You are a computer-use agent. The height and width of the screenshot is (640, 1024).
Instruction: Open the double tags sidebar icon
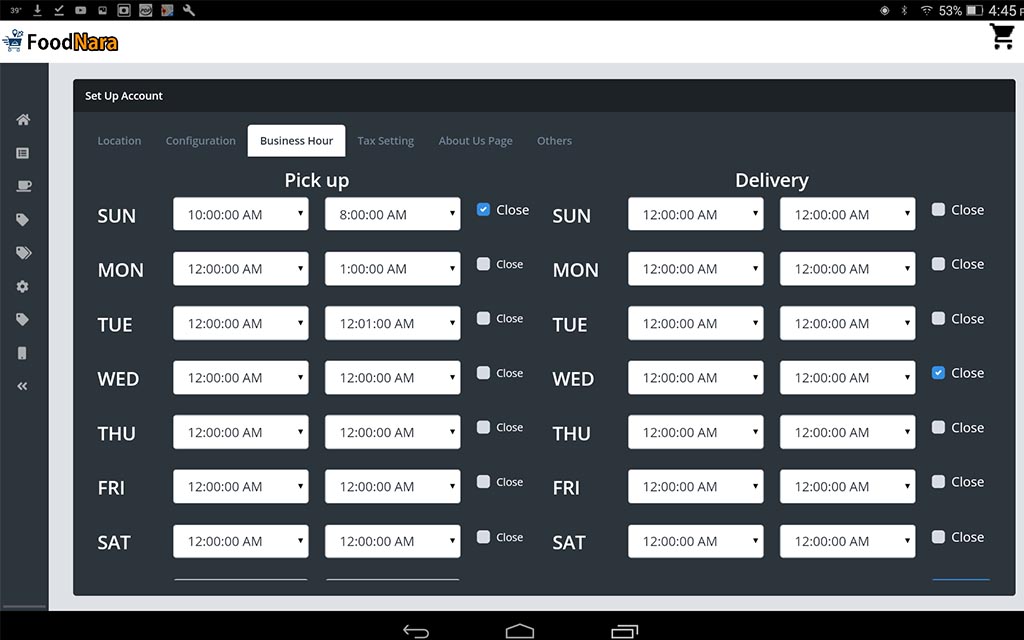[23, 253]
